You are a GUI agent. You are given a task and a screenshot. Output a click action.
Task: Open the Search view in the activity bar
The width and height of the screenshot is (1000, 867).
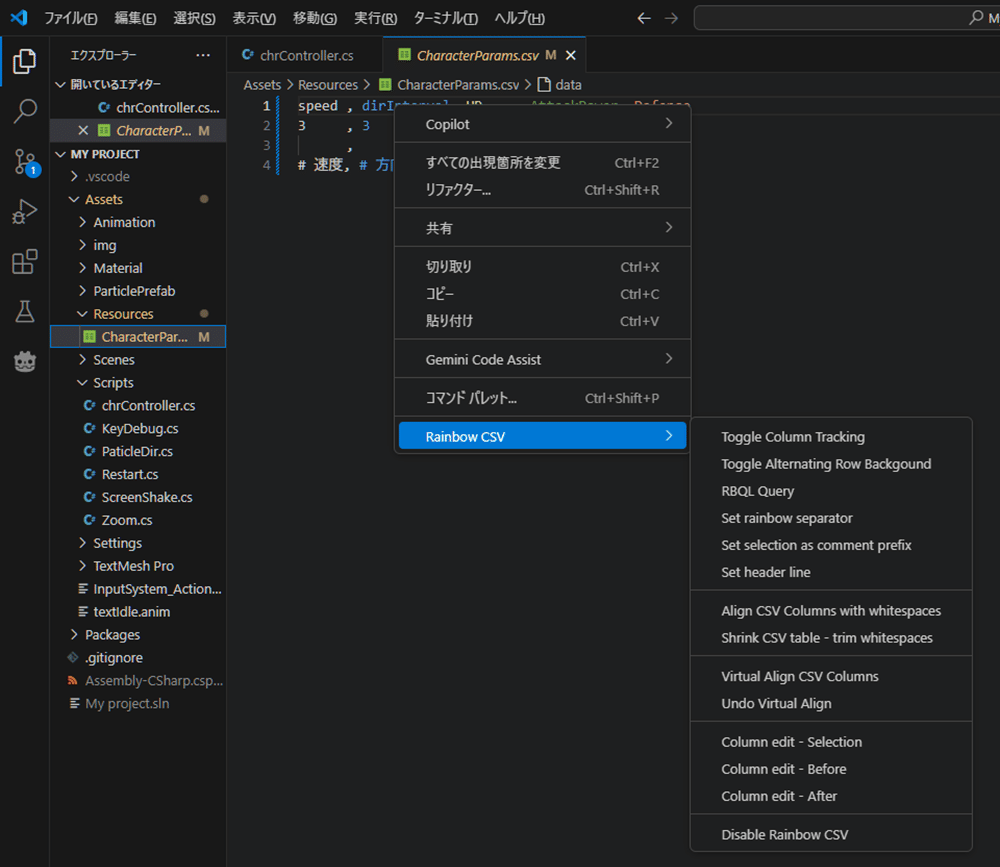tap(24, 112)
